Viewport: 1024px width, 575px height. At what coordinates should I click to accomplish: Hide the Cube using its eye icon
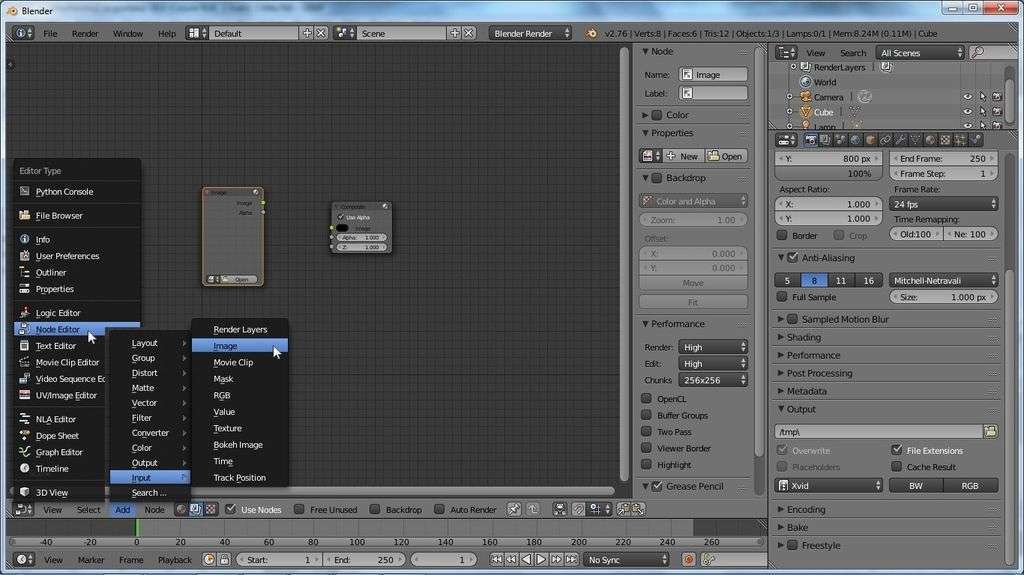click(x=967, y=112)
